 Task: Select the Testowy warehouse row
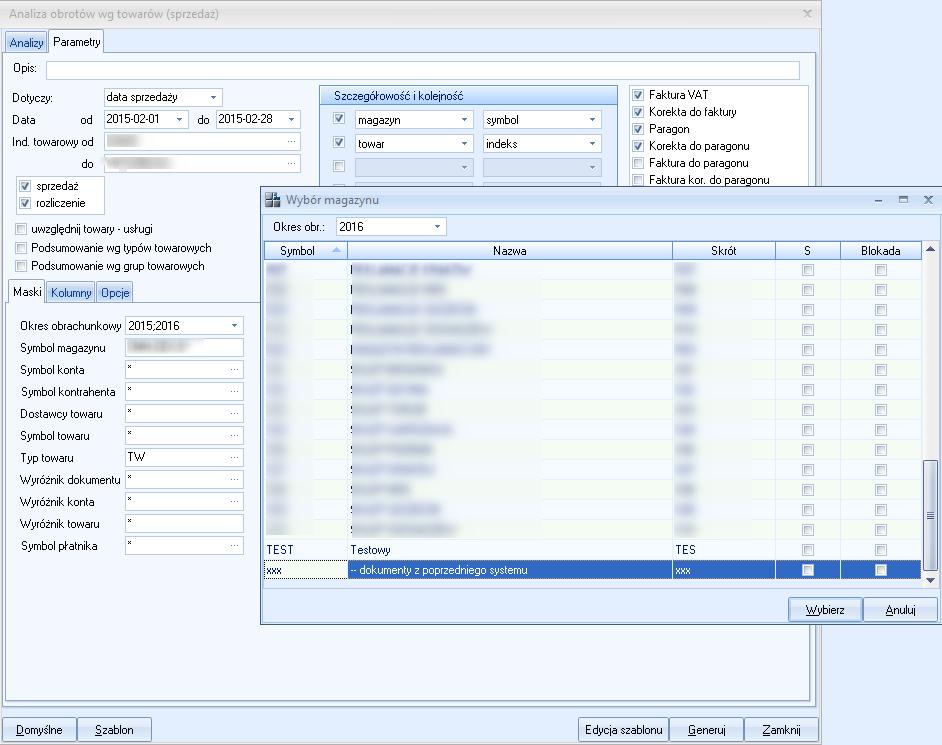(x=592, y=550)
